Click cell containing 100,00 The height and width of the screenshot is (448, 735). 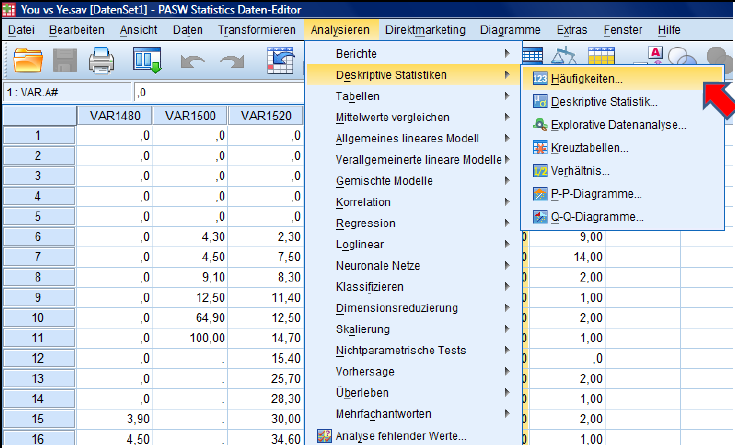coord(190,338)
